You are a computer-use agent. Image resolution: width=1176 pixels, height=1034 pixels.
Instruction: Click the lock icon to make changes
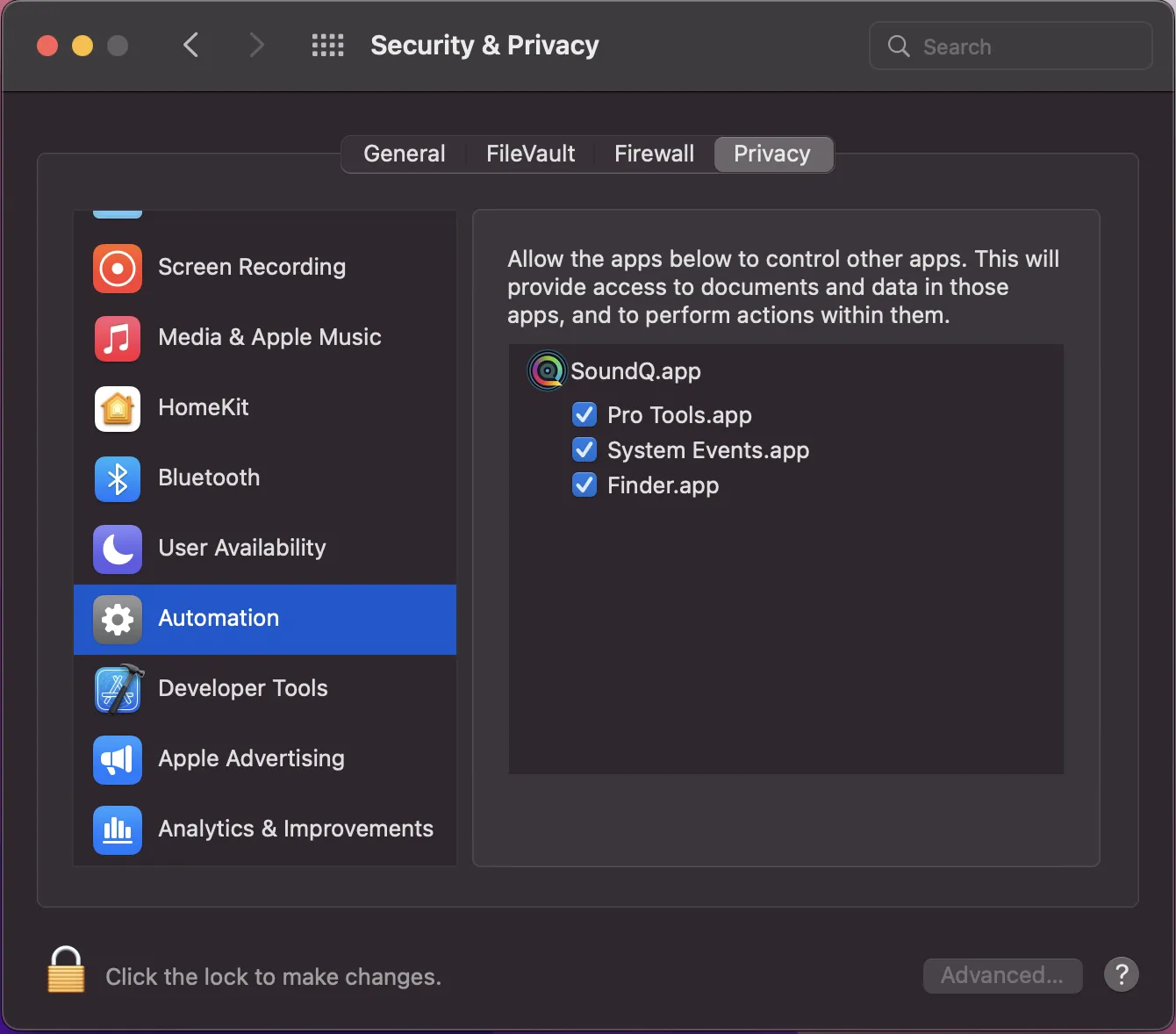tap(66, 969)
